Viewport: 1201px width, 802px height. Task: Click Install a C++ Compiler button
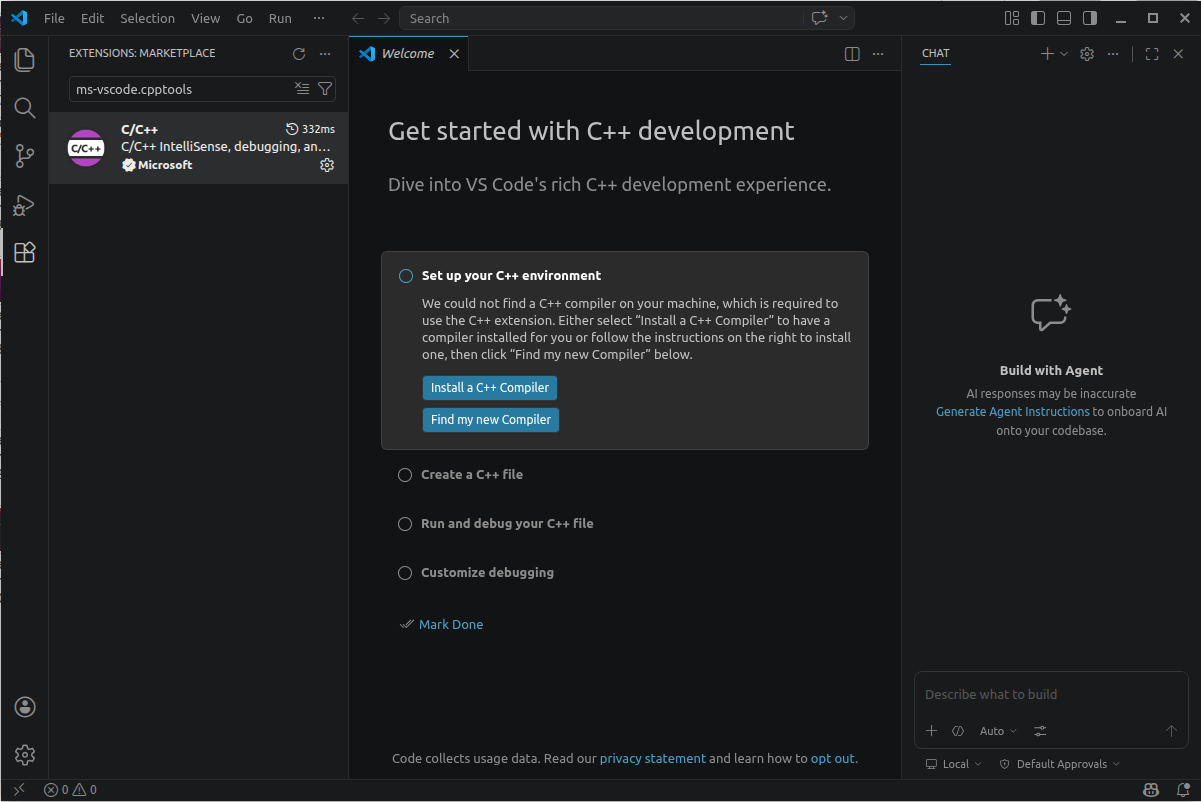pos(490,388)
